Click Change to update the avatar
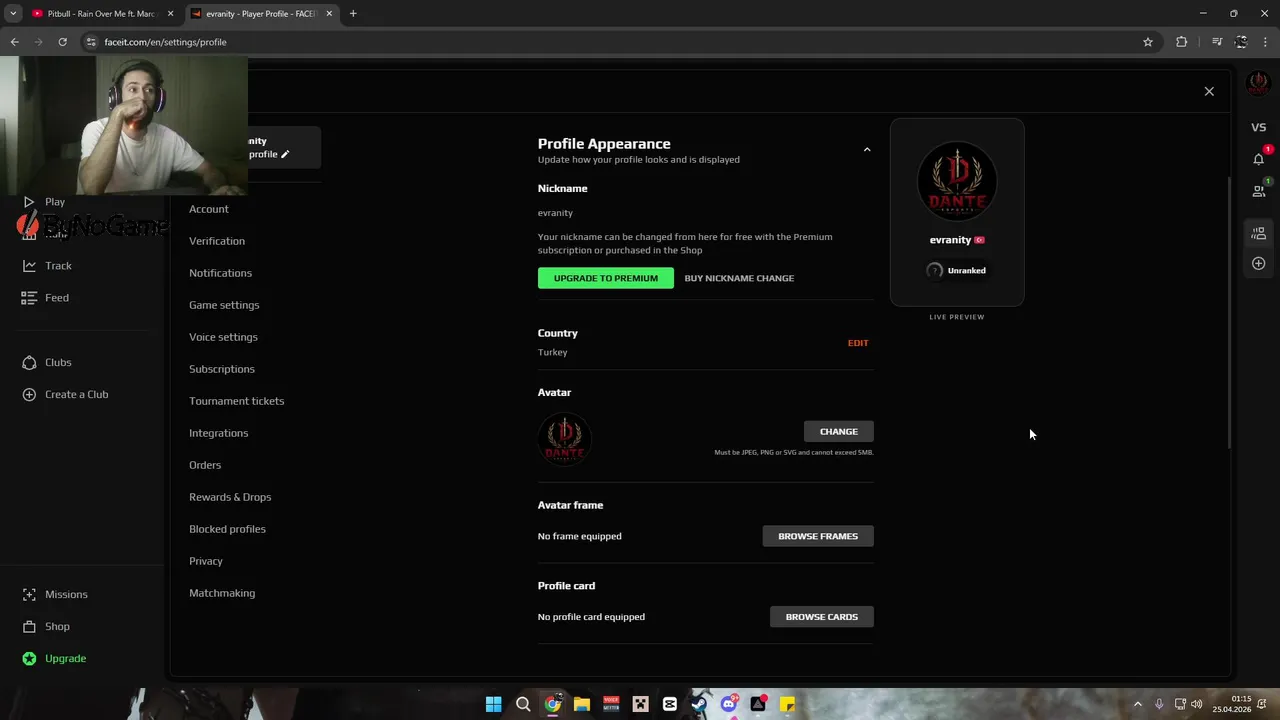1280x720 pixels. (839, 431)
